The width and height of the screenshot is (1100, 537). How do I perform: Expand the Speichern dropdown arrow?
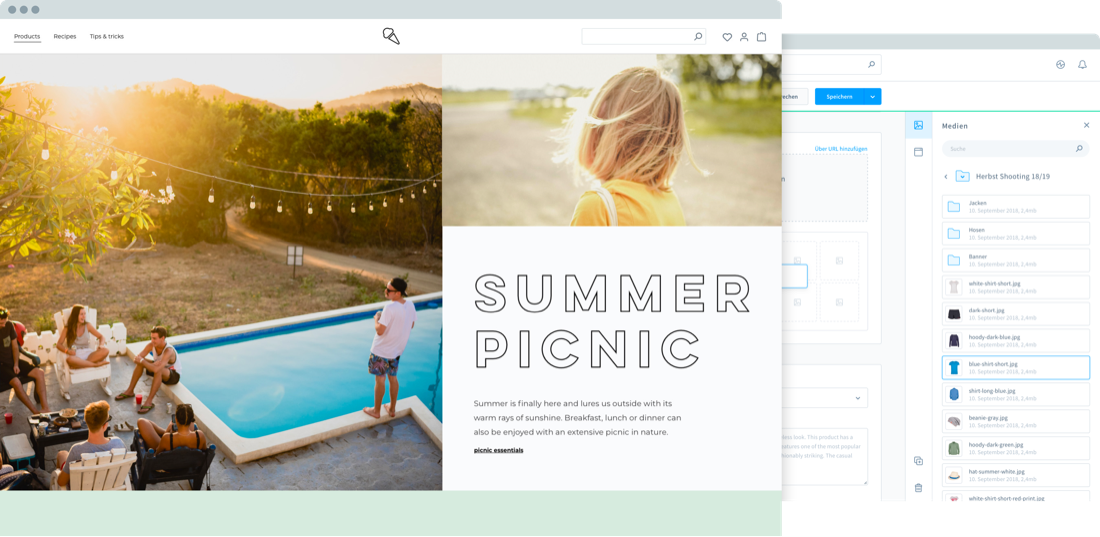[x=873, y=97]
